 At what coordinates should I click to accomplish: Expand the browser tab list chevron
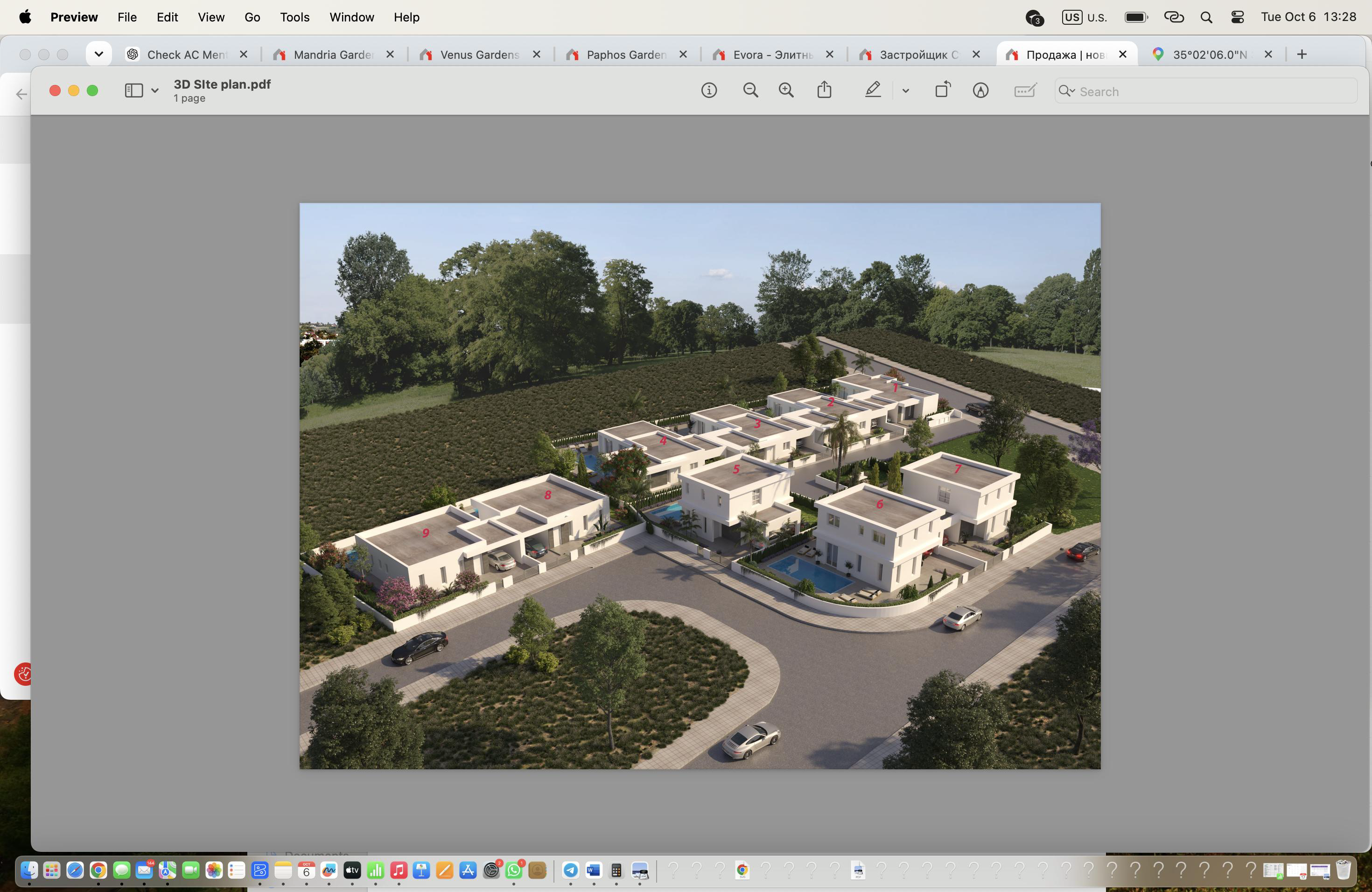click(98, 54)
